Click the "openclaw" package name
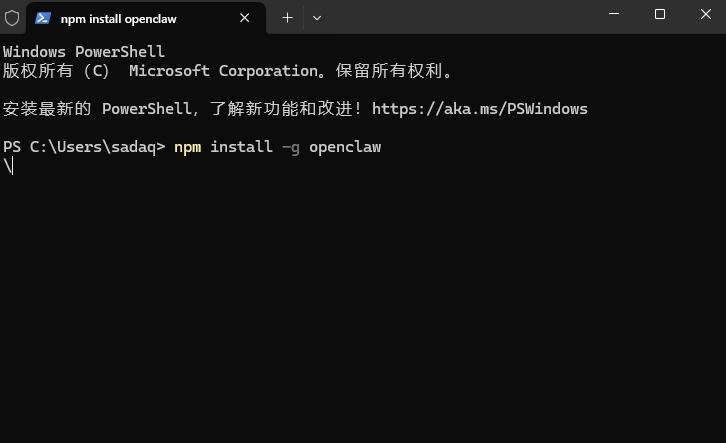This screenshot has width=726, height=443. click(345, 147)
